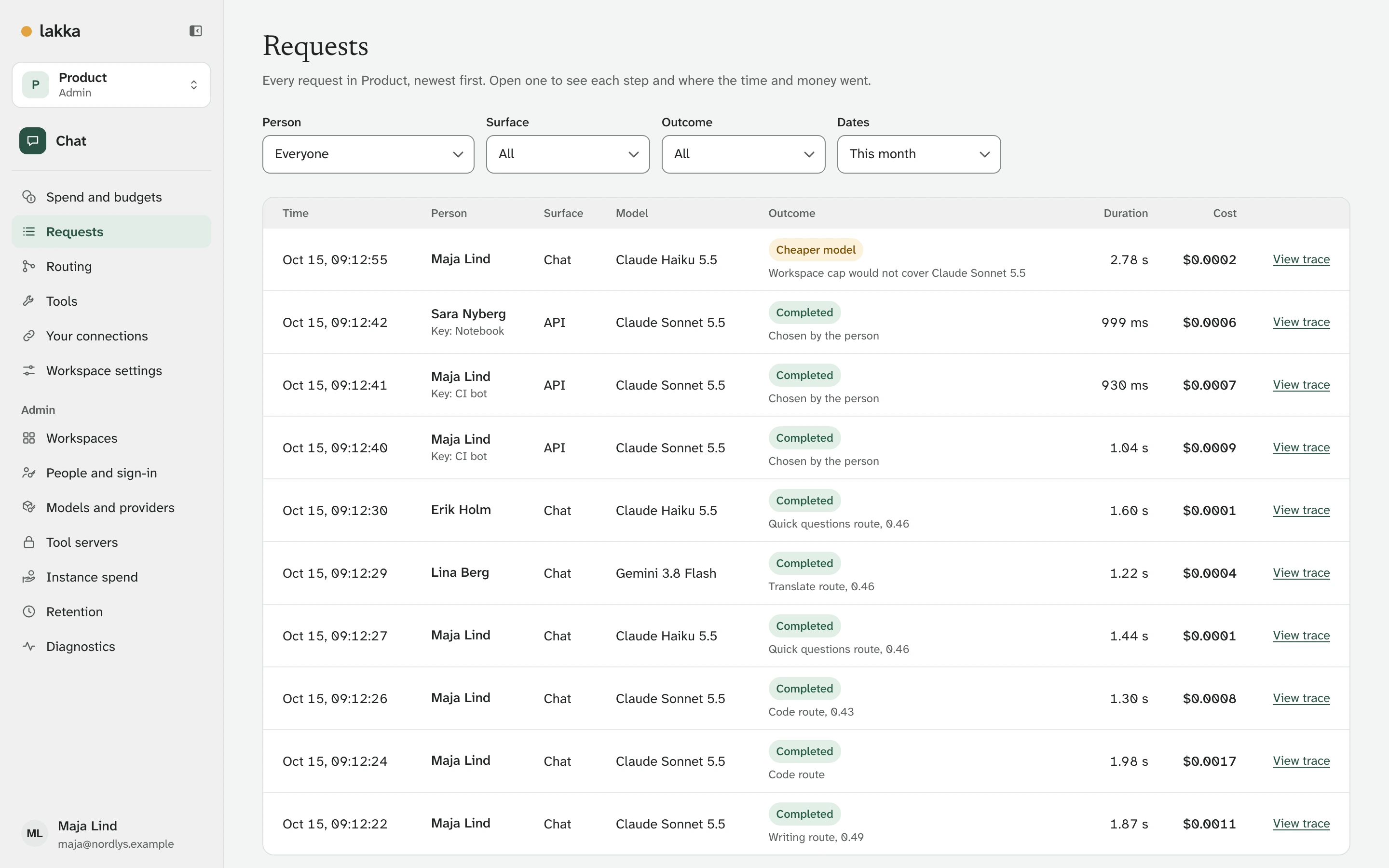Click the "$0.0017" cost value
The width and height of the screenshot is (1389, 868).
[x=1210, y=761]
